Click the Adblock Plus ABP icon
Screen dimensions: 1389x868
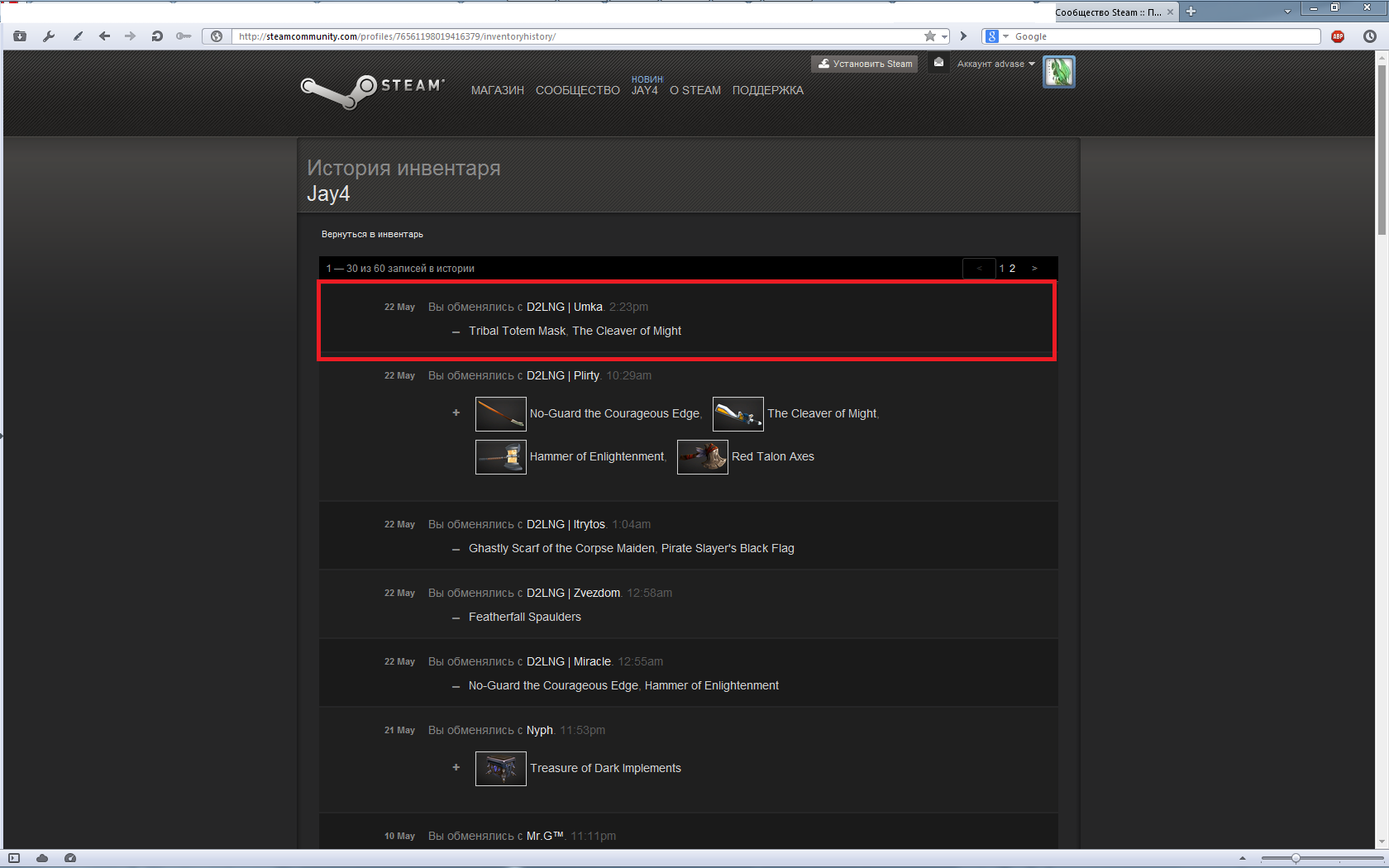point(1338,36)
